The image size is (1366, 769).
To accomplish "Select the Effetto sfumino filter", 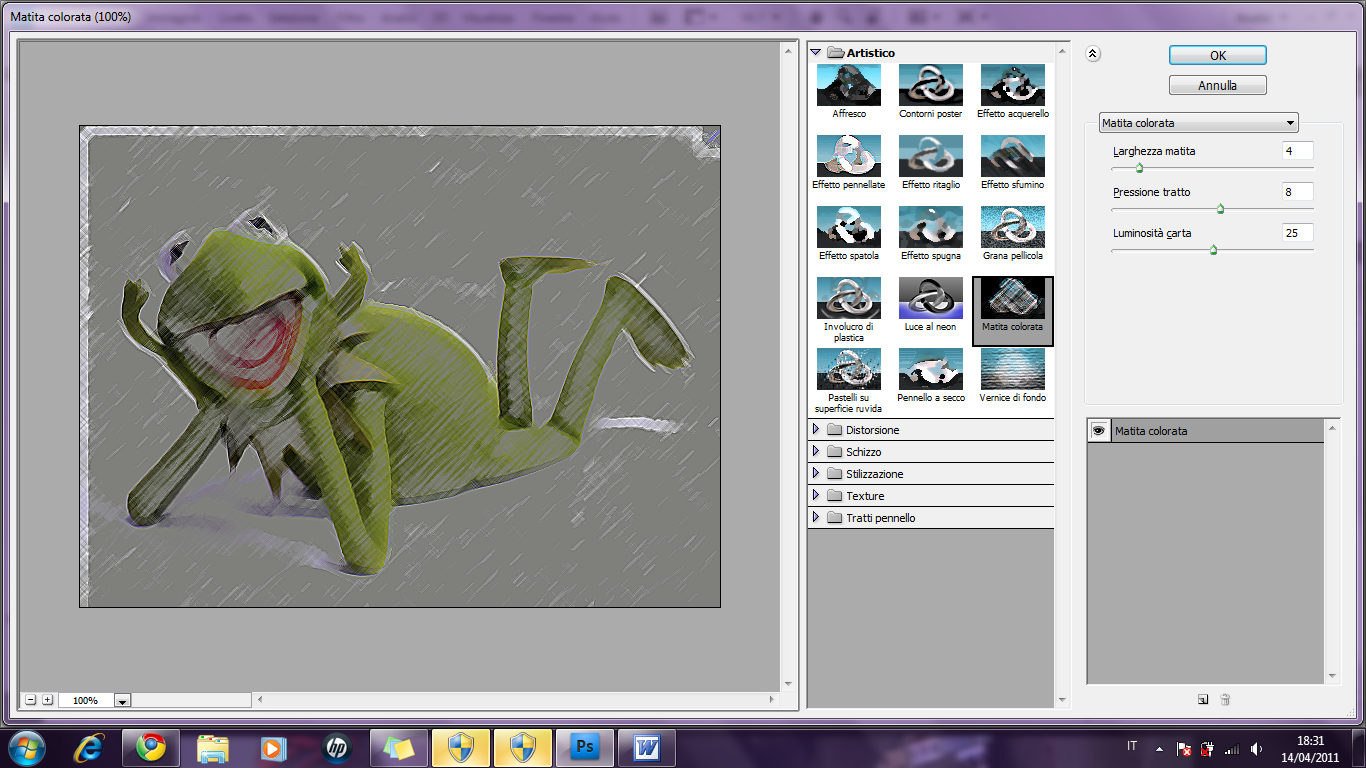I will click(1013, 156).
